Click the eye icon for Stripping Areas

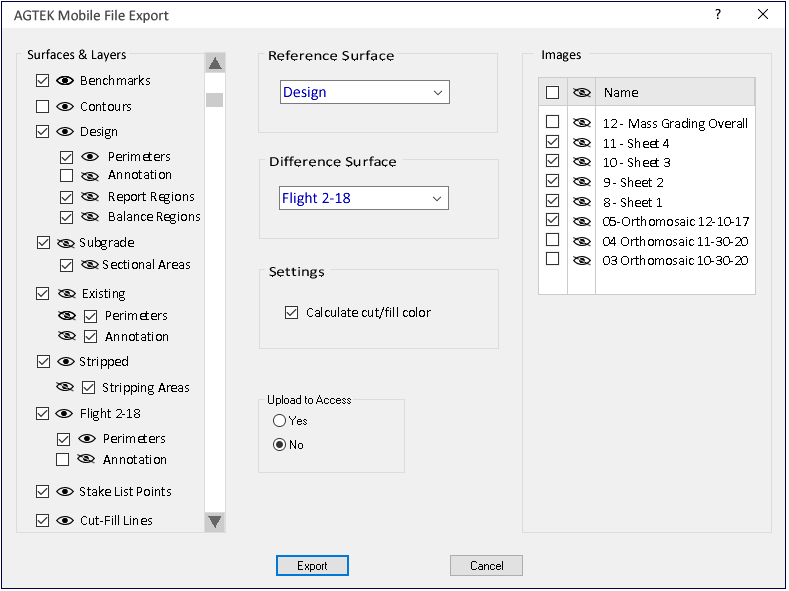[65, 388]
